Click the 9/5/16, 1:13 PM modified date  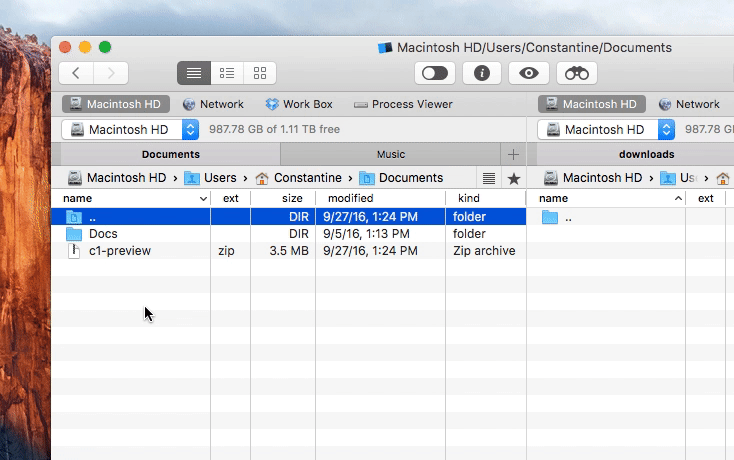click(366, 234)
